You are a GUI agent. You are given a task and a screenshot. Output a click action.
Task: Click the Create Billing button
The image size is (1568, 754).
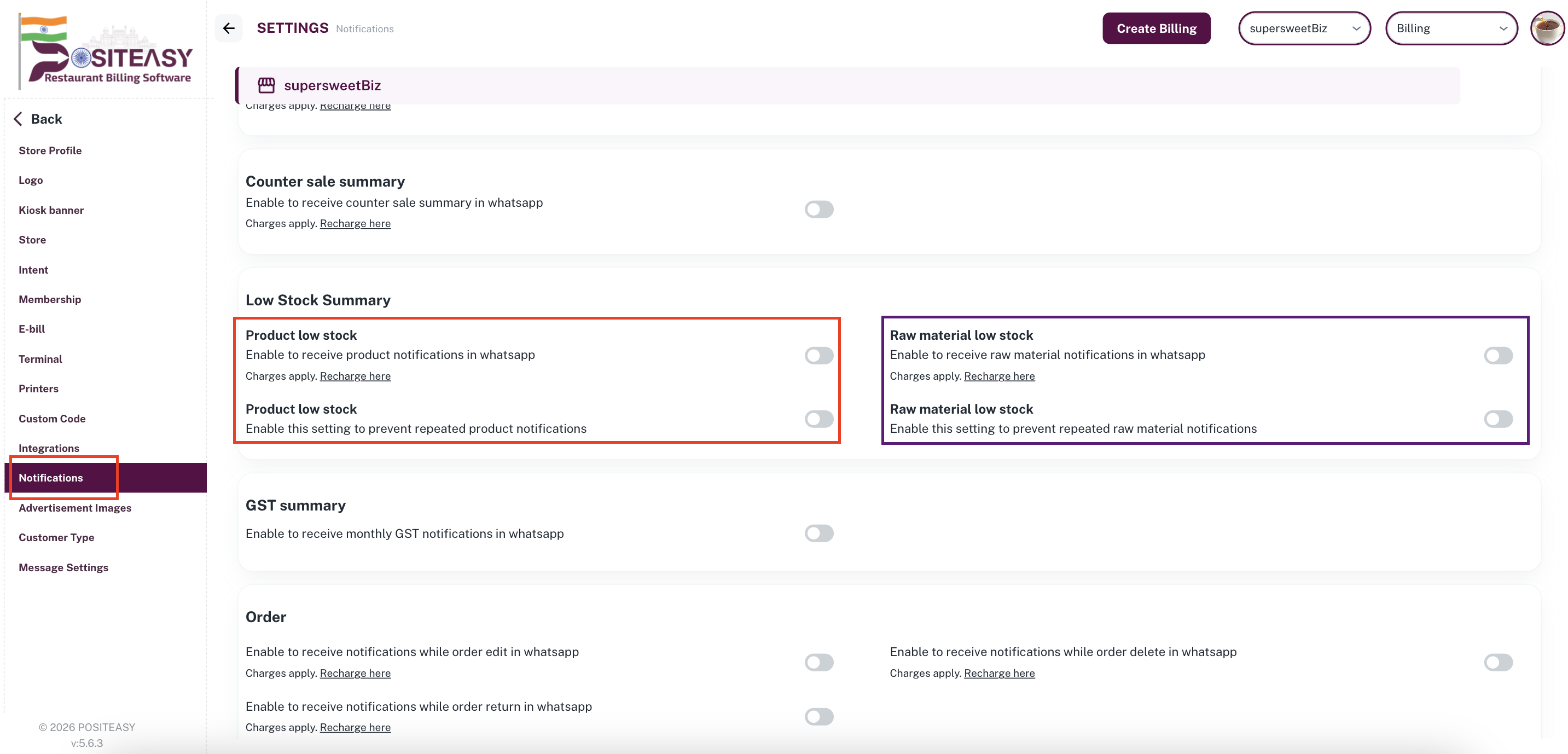click(x=1156, y=28)
